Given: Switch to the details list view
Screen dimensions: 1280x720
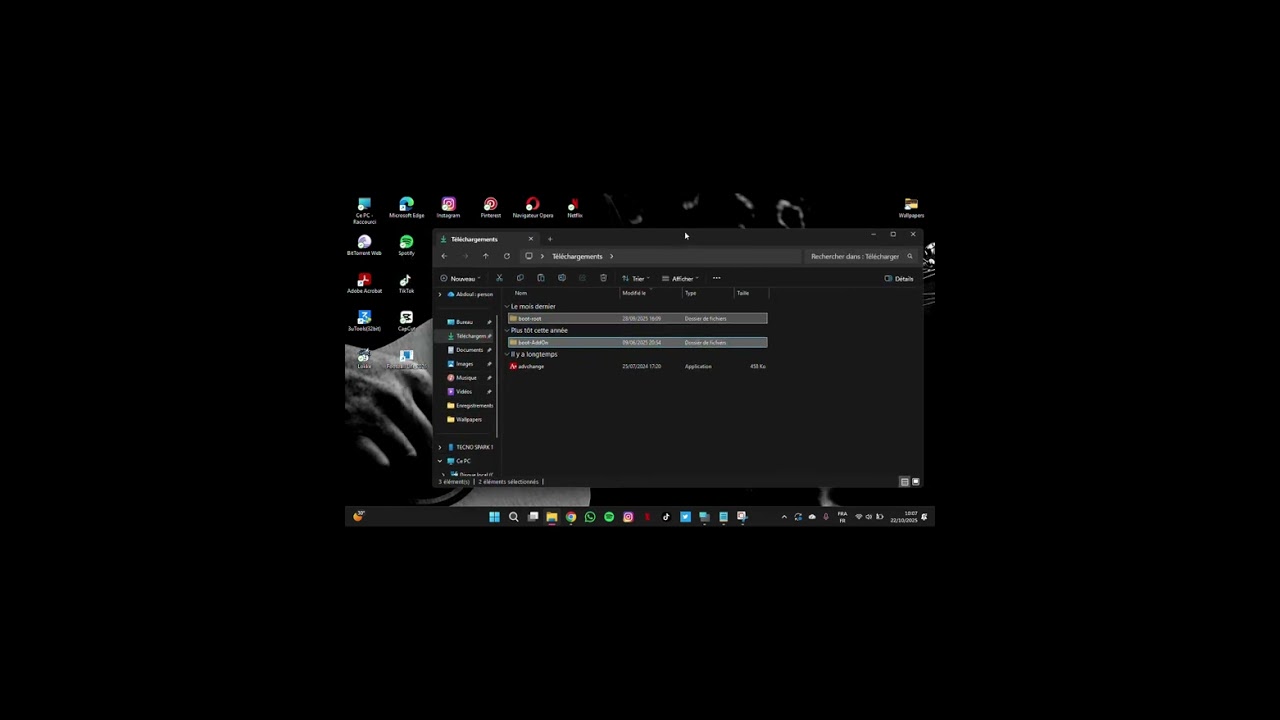Looking at the screenshot, I should pos(904,481).
